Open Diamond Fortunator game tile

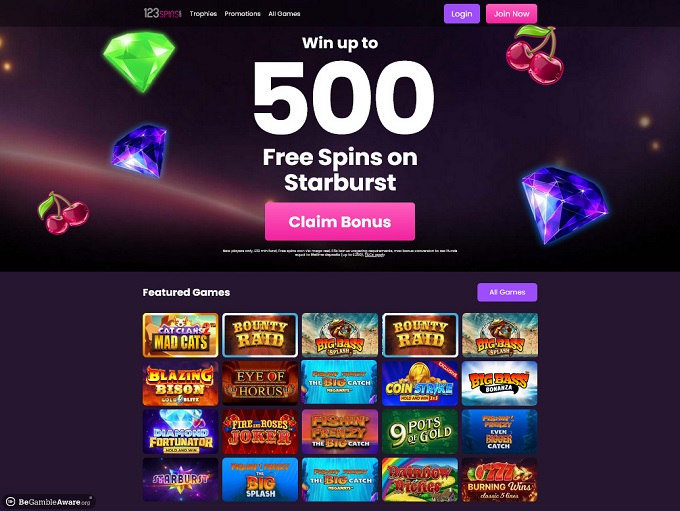180,432
